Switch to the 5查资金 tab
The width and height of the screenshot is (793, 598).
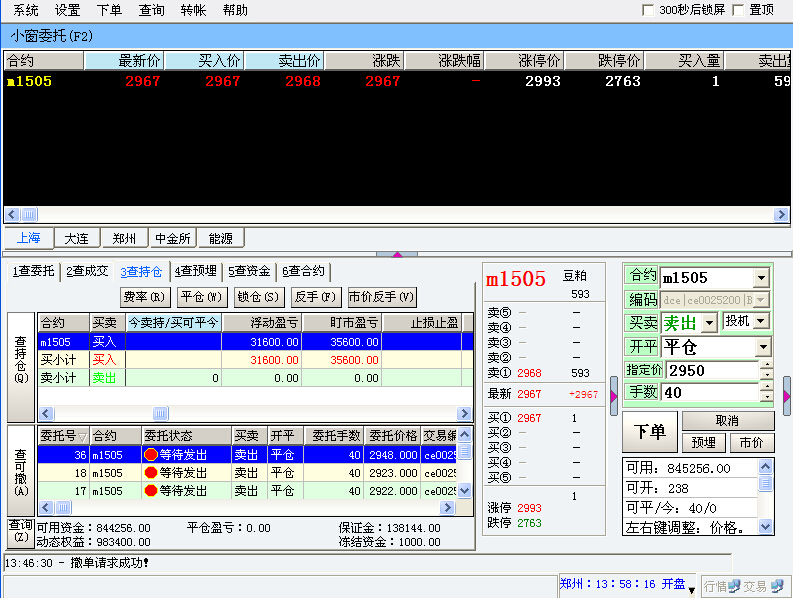point(248,271)
